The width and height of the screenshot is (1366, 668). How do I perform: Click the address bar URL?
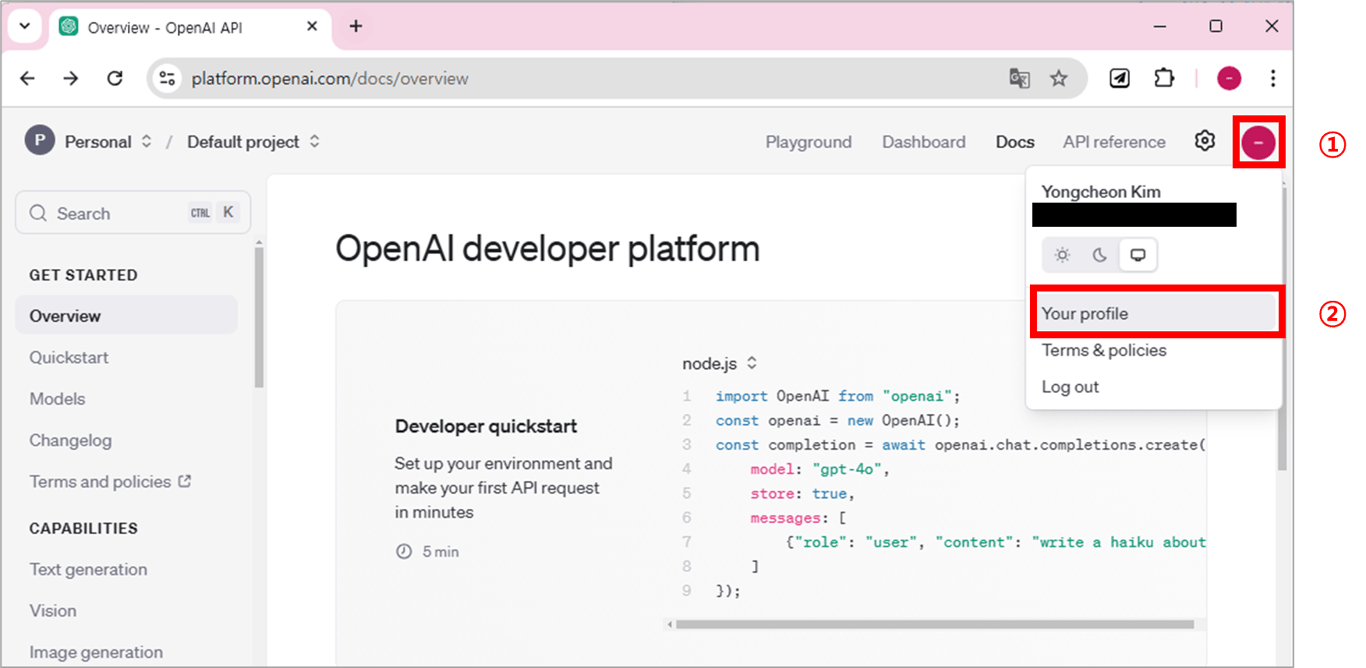pyautogui.click(x=330, y=78)
